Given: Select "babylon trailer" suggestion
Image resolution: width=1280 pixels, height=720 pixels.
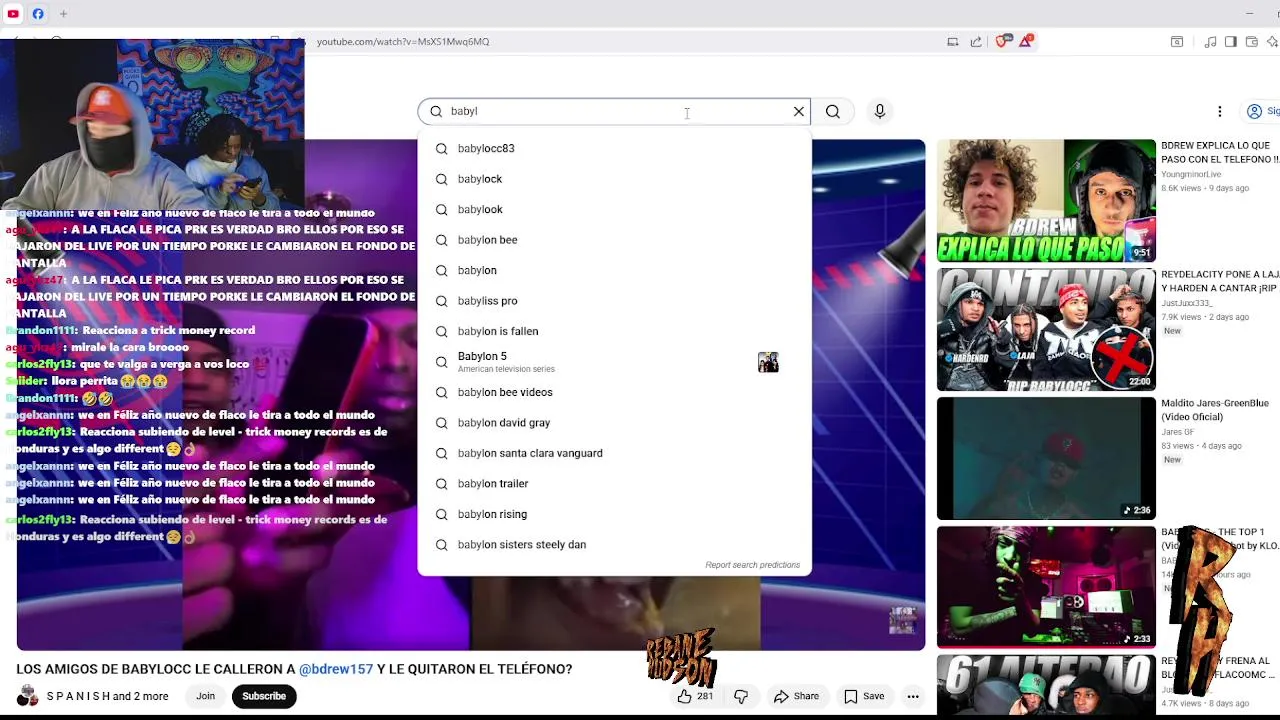Looking at the screenshot, I should tap(614, 484).
